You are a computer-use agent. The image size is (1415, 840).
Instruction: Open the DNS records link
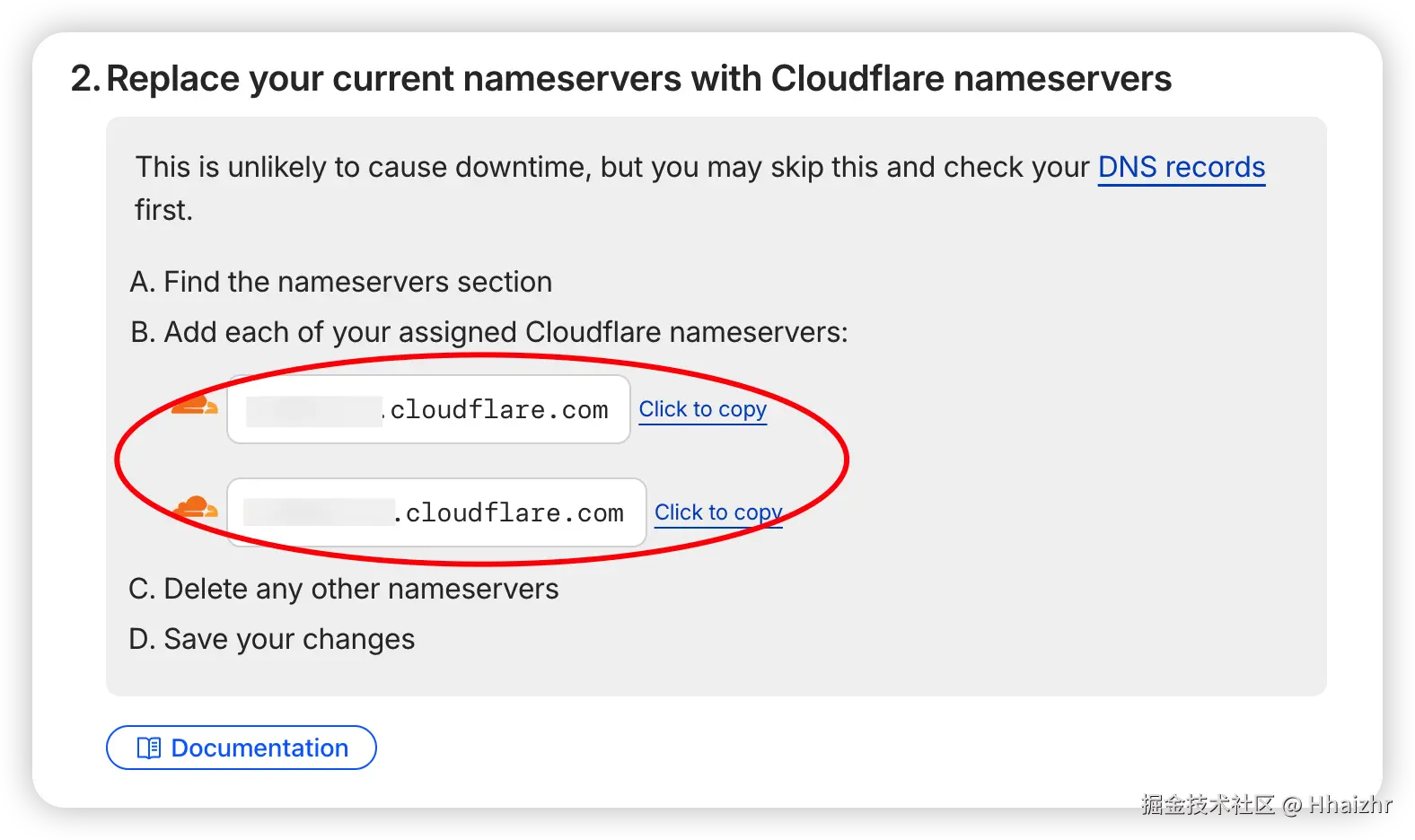[x=1181, y=168]
